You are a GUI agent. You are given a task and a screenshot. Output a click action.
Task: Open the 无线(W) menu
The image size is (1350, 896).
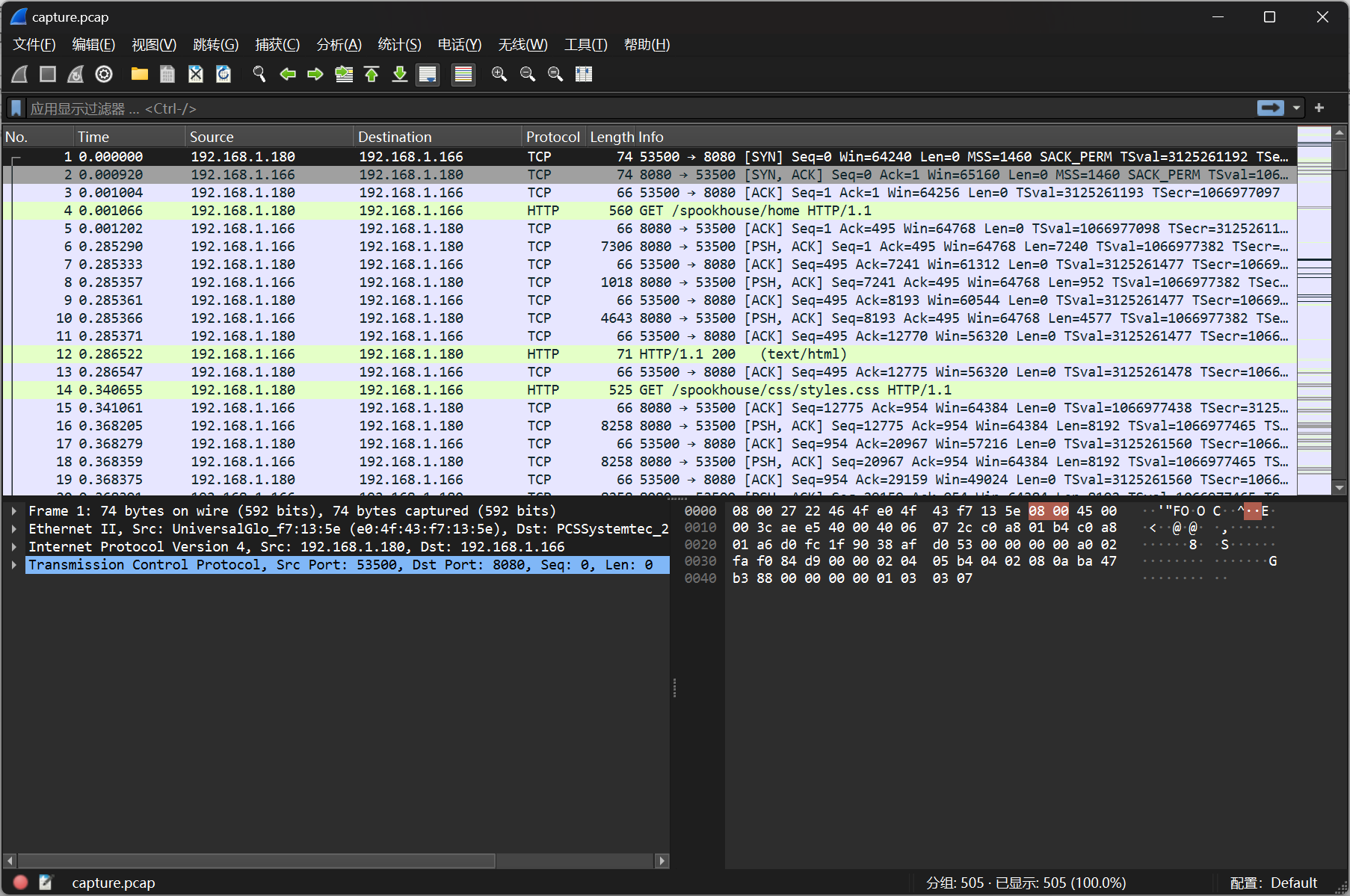tap(523, 45)
